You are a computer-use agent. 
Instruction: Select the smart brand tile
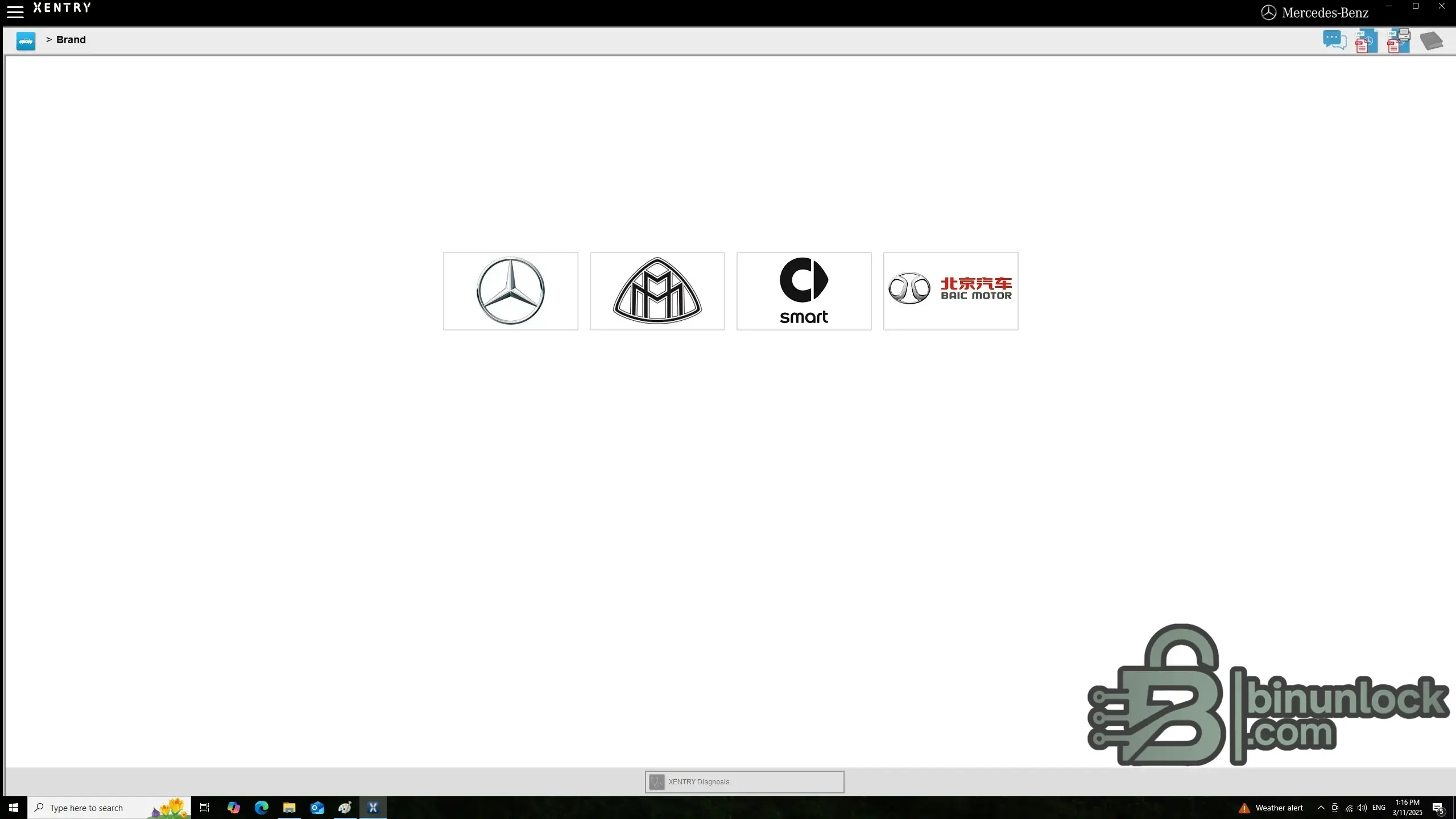coord(804,291)
